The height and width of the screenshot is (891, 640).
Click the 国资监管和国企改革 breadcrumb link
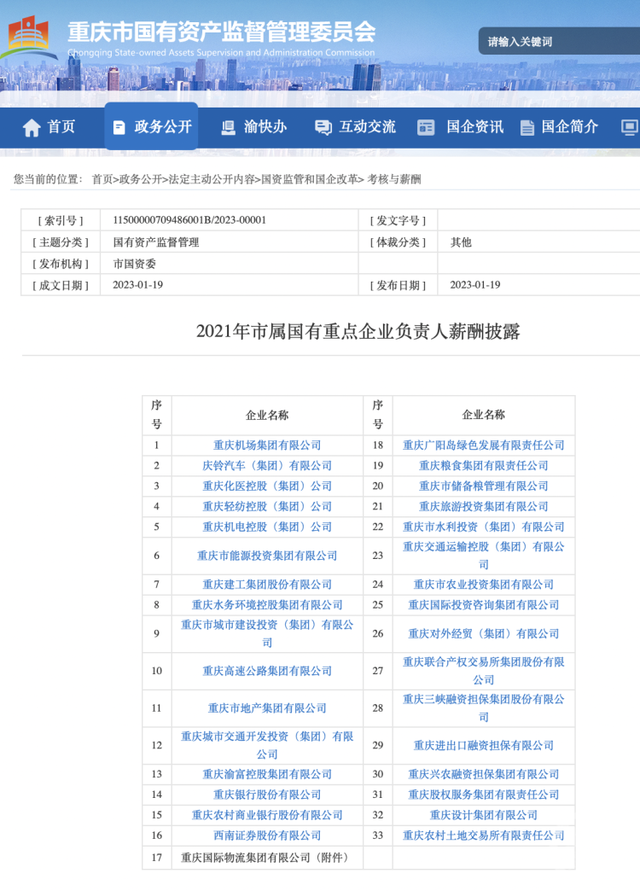(309, 180)
